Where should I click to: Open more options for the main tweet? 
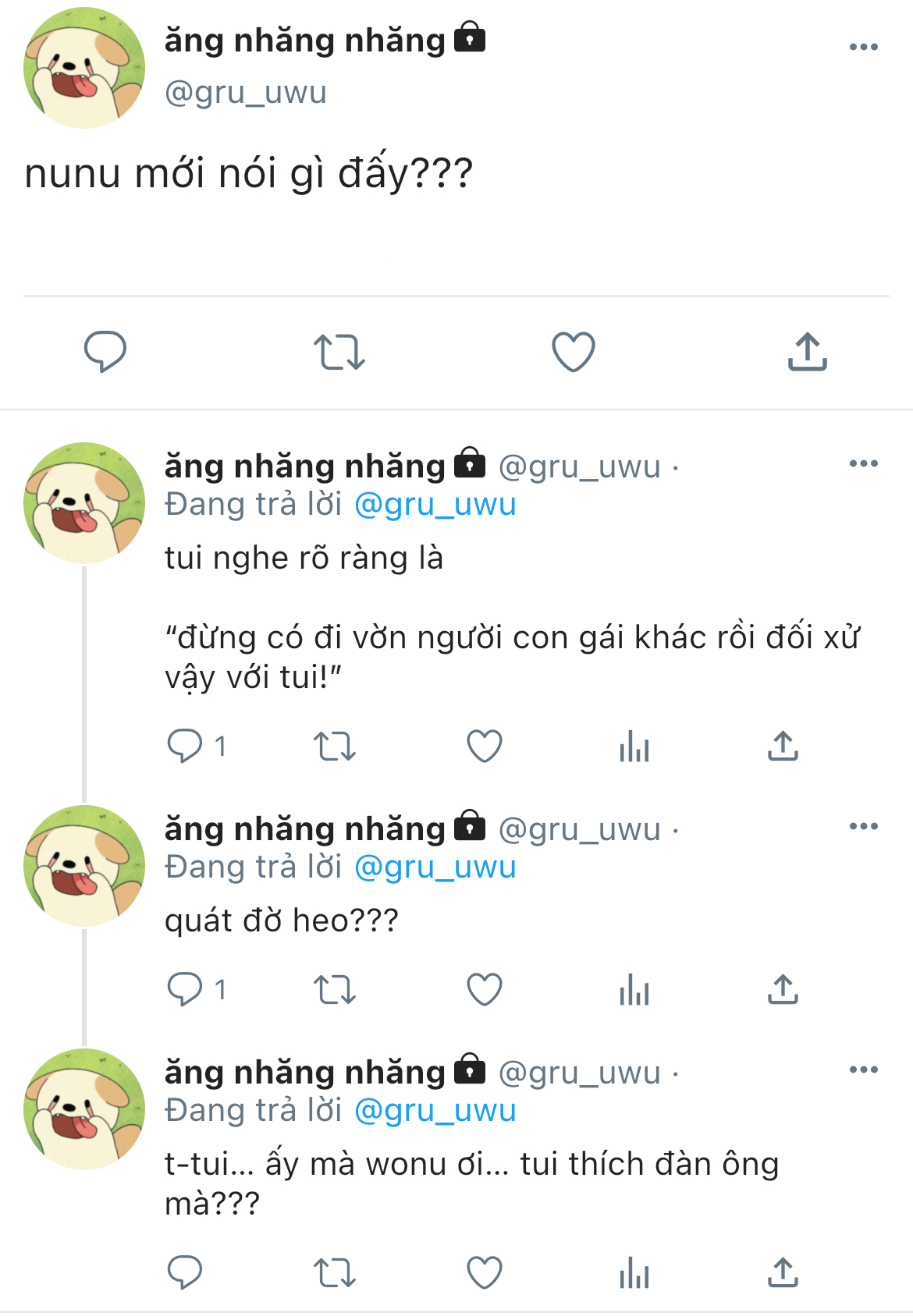863,47
